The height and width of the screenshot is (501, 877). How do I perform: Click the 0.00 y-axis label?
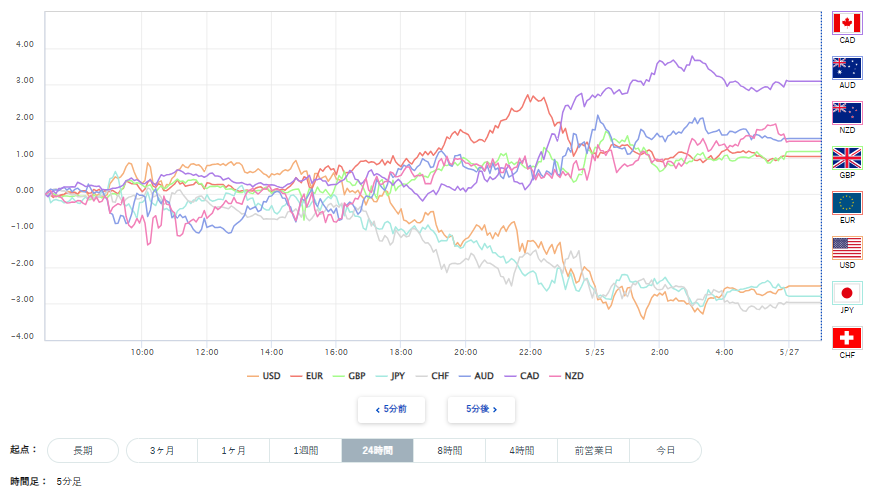tap(25, 191)
